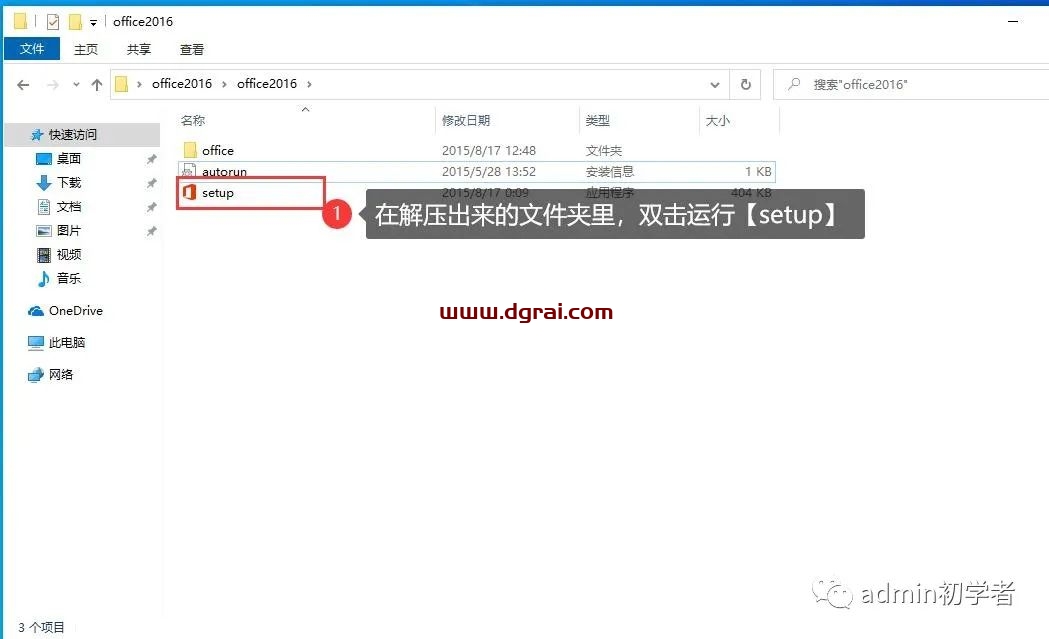Switch to the 主页 ribbon tab
The width and height of the screenshot is (1049, 639).
tap(86, 50)
